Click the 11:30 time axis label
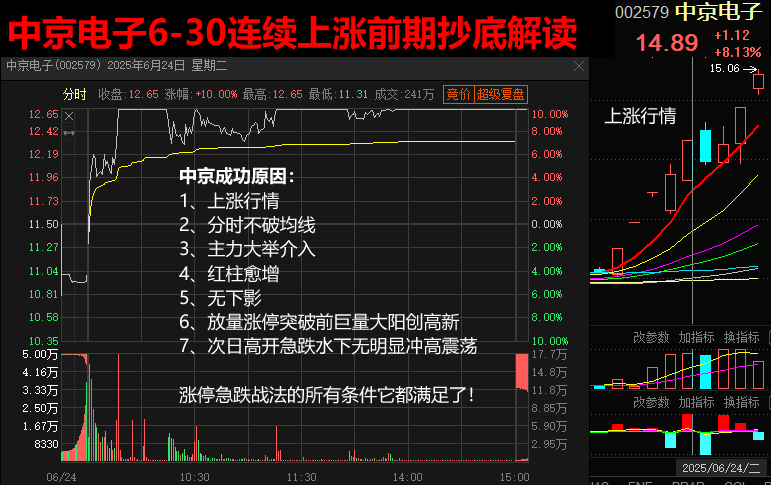 [301, 477]
